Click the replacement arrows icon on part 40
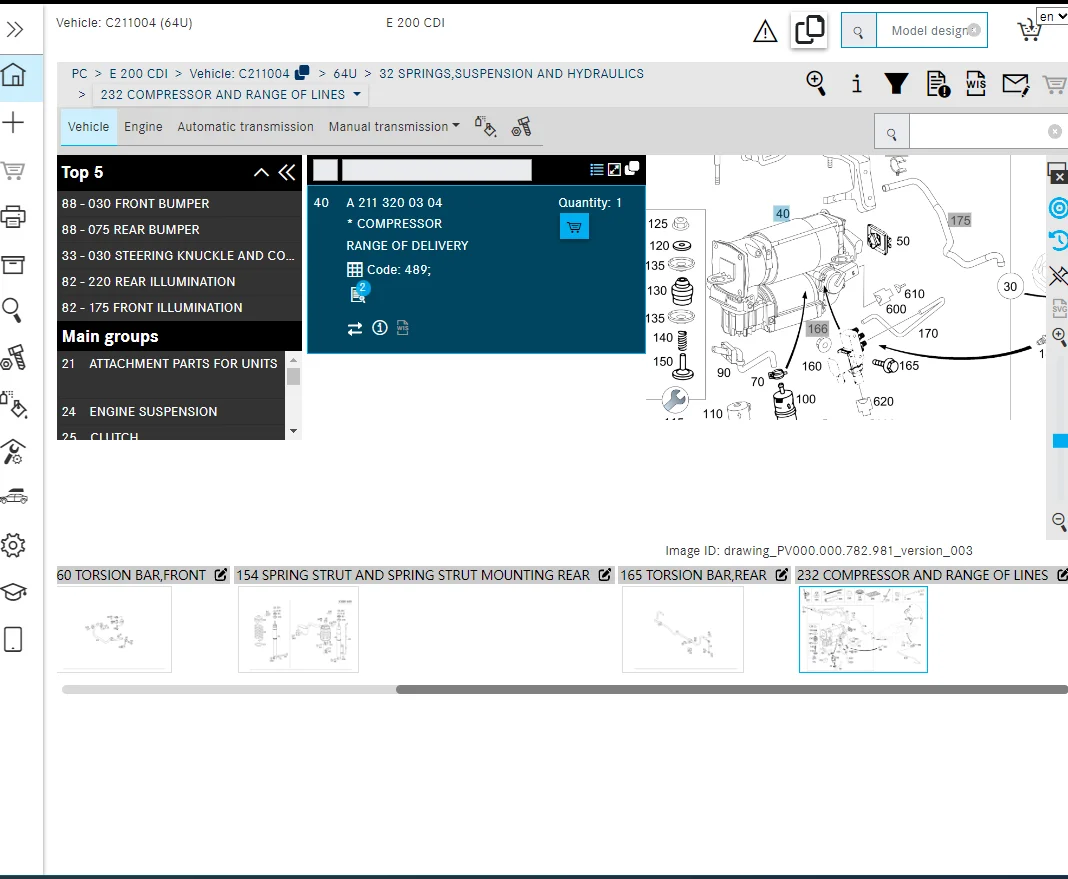This screenshot has width=1068, height=879. (x=355, y=329)
